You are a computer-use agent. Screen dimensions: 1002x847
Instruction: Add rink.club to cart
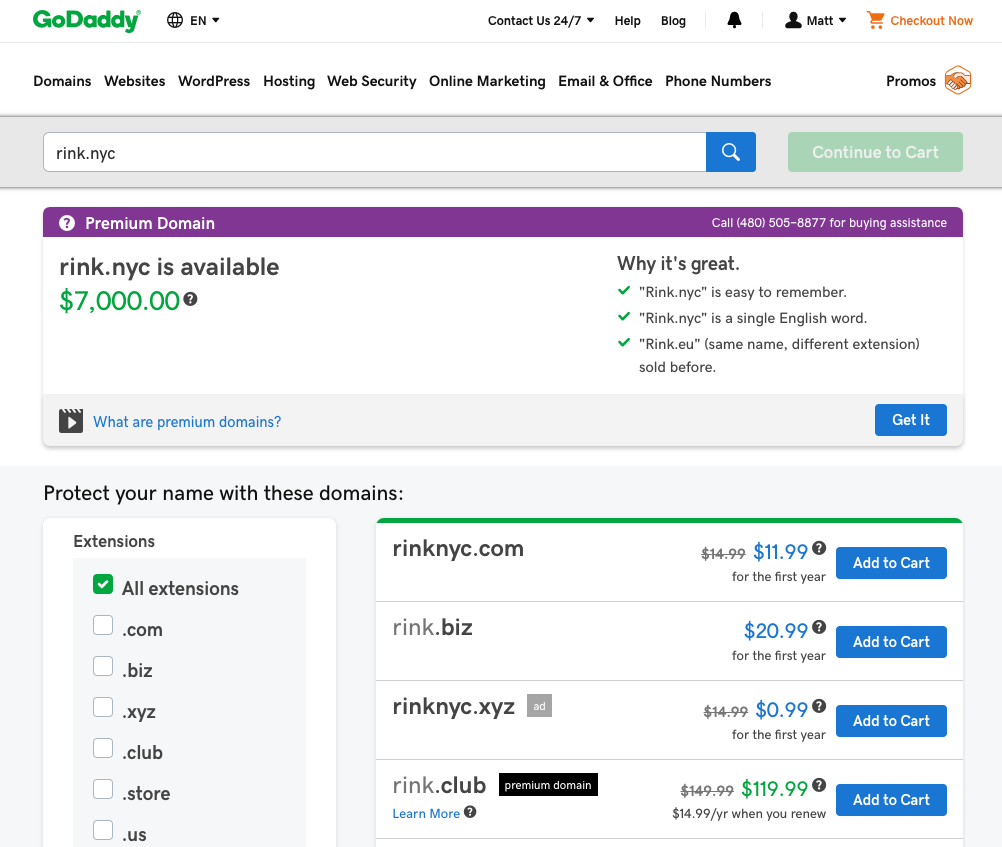[x=891, y=800]
